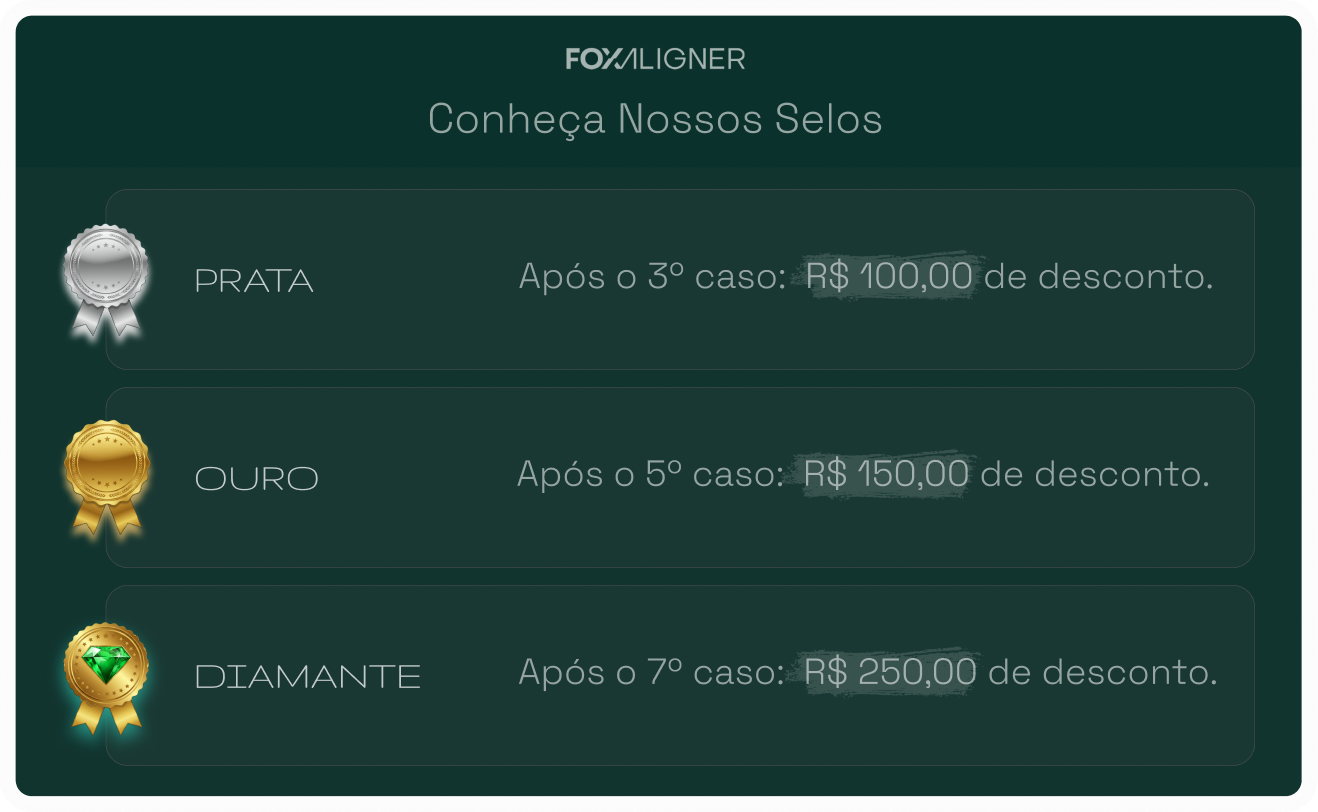Click "de desconto." in the Prata row

1098,276
